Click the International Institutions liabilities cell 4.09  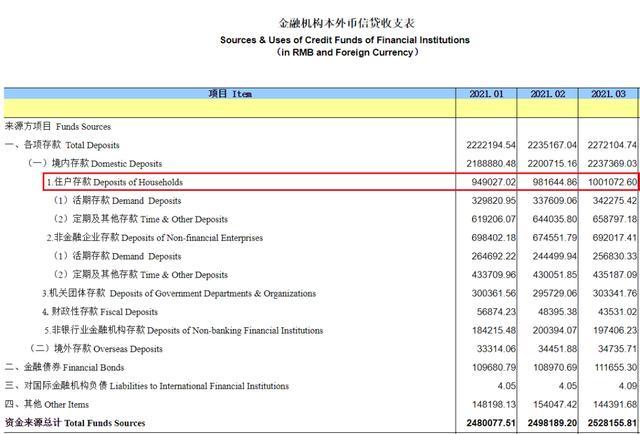pos(629,386)
